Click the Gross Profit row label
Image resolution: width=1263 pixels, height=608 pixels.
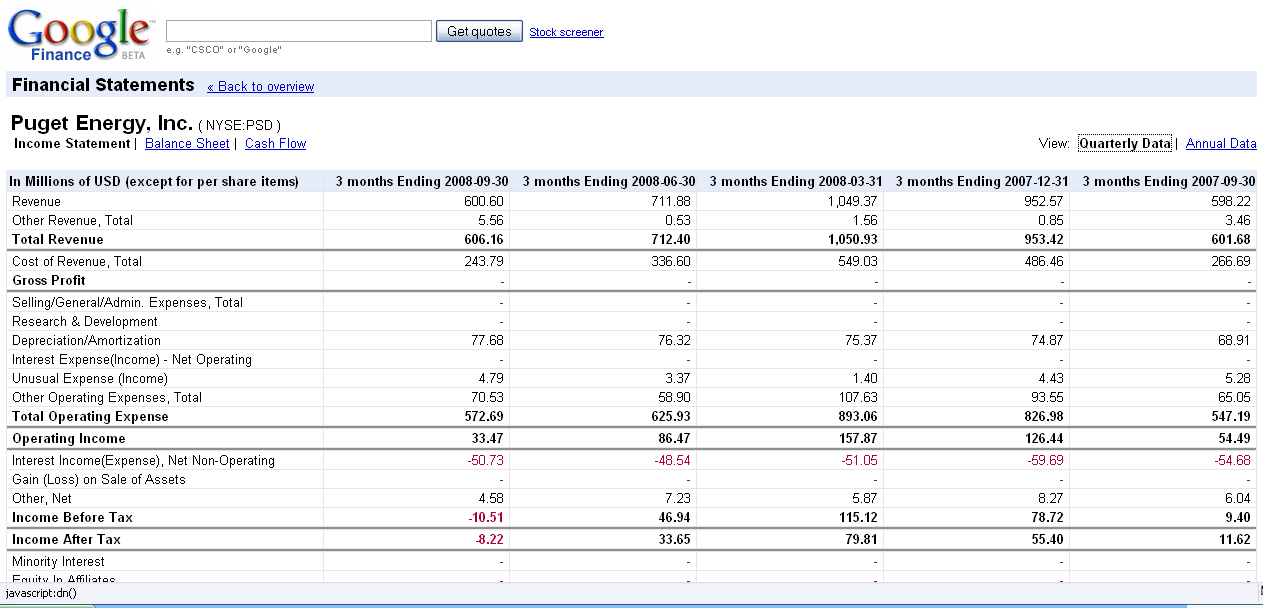coord(49,280)
